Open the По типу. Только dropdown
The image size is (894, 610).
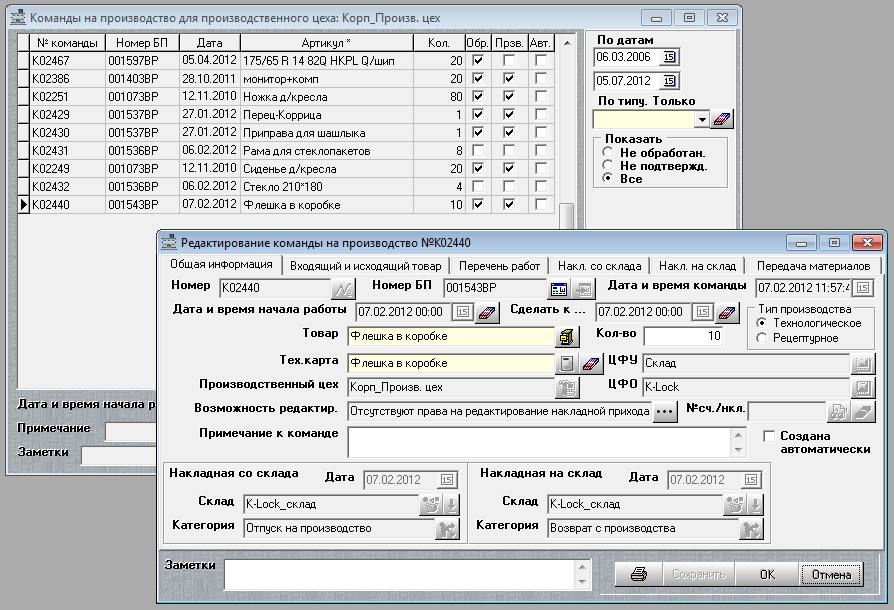(x=702, y=120)
